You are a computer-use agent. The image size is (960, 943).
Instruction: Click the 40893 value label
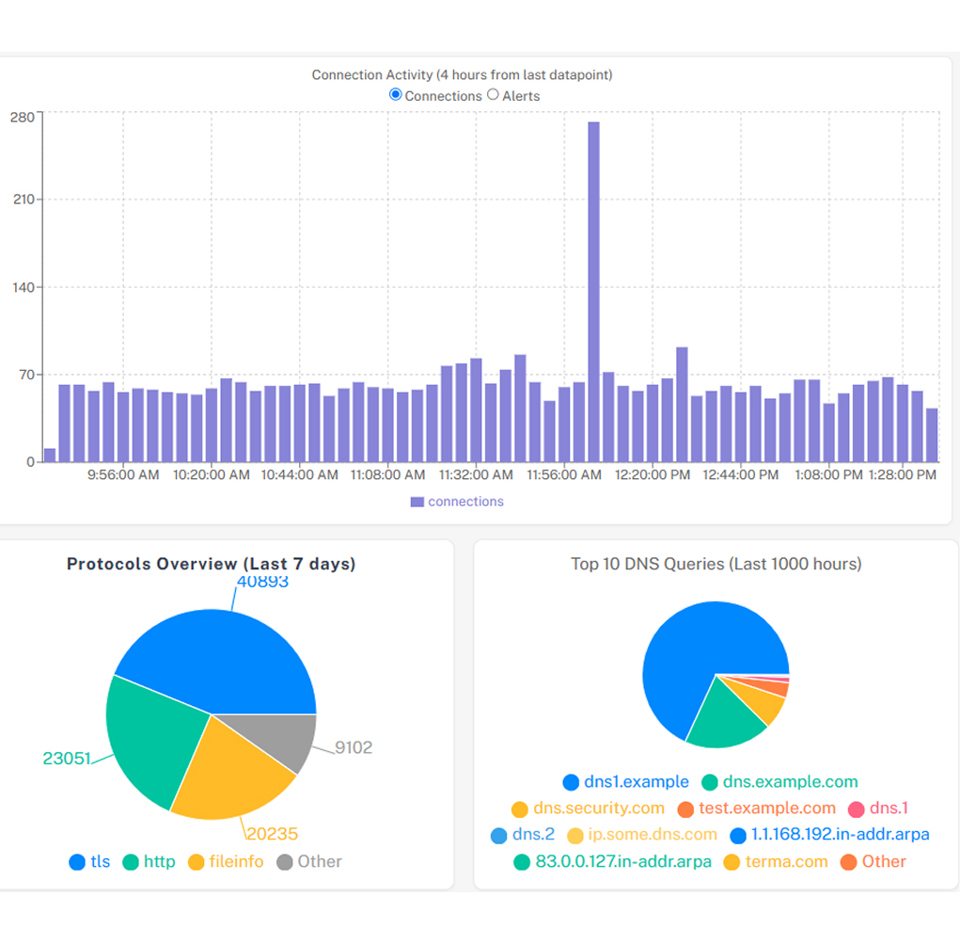point(263,581)
